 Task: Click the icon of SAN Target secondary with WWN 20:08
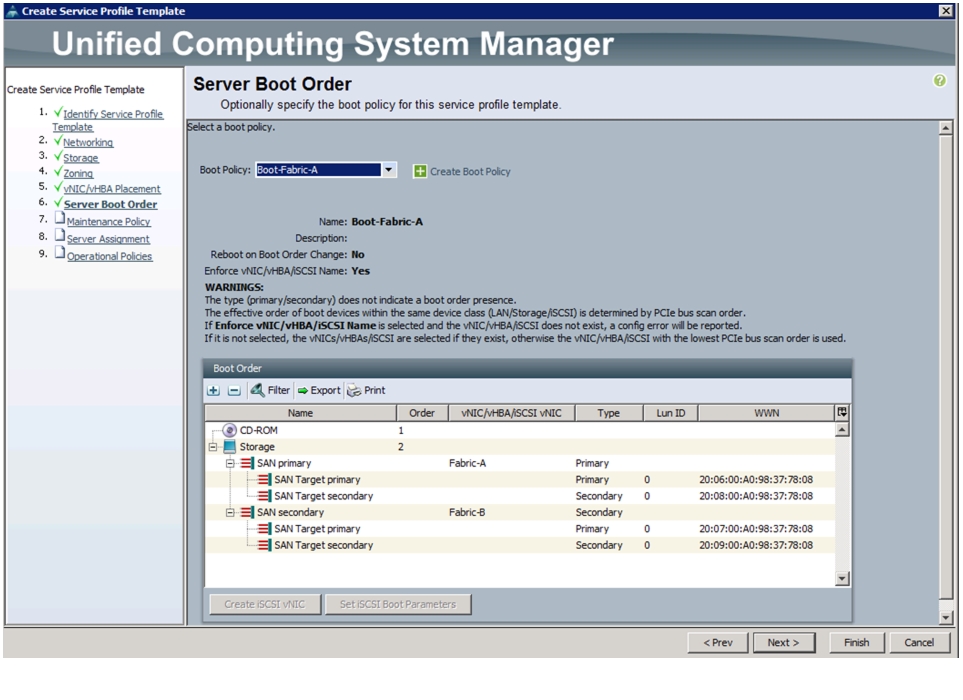(x=264, y=496)
